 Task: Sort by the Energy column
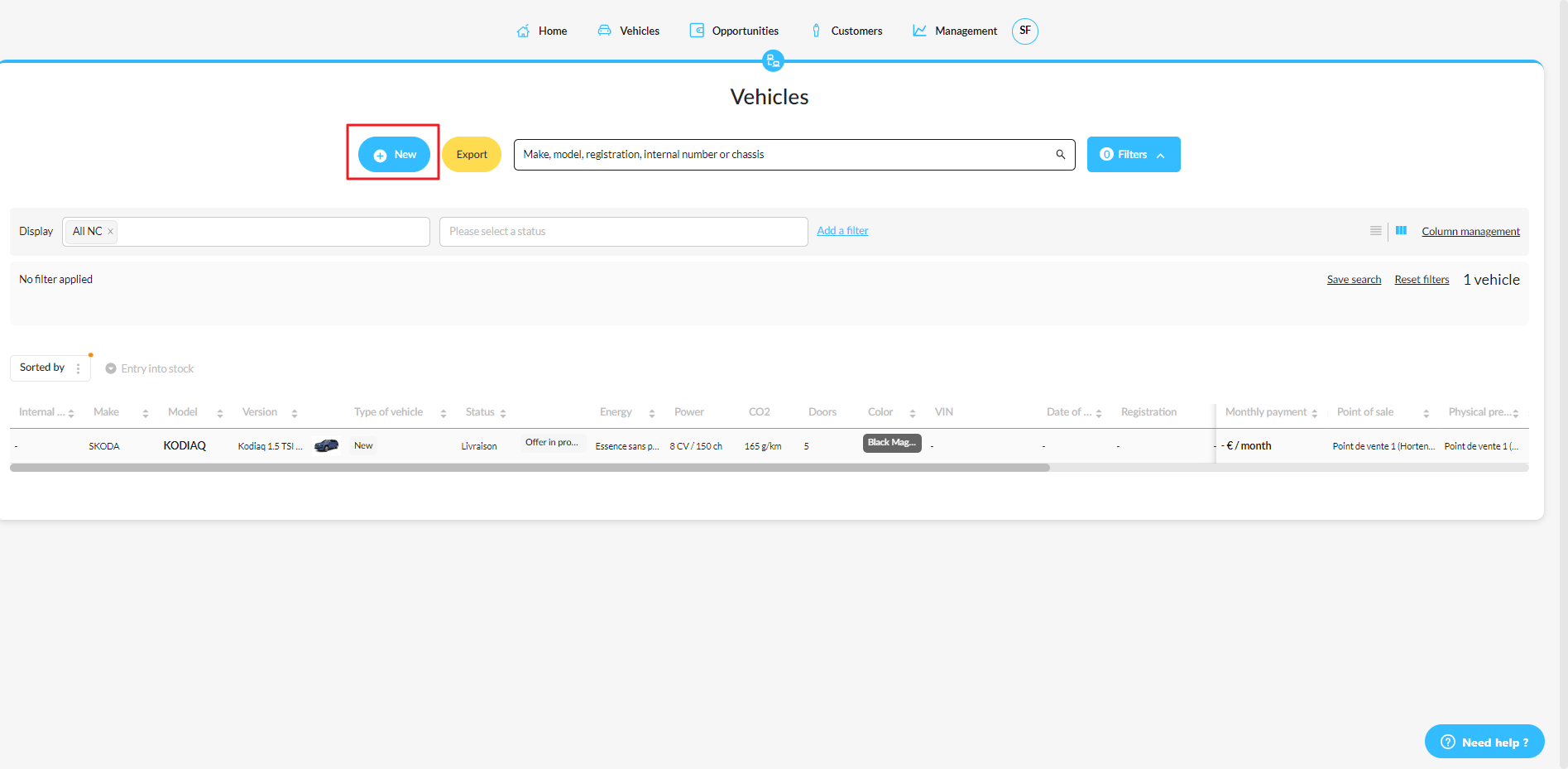point(652,413)
